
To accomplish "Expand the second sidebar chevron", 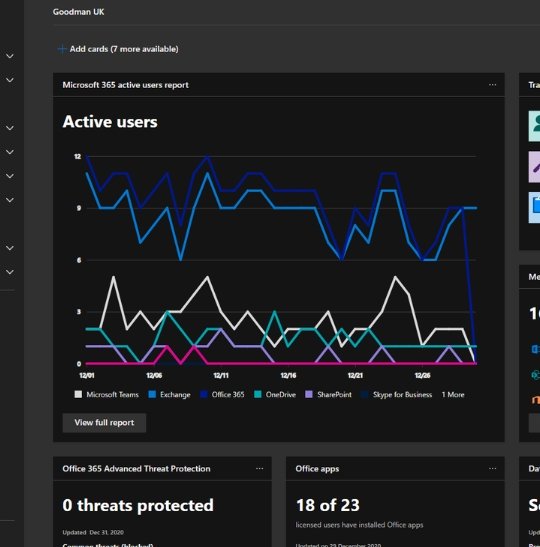I will 10,80.
